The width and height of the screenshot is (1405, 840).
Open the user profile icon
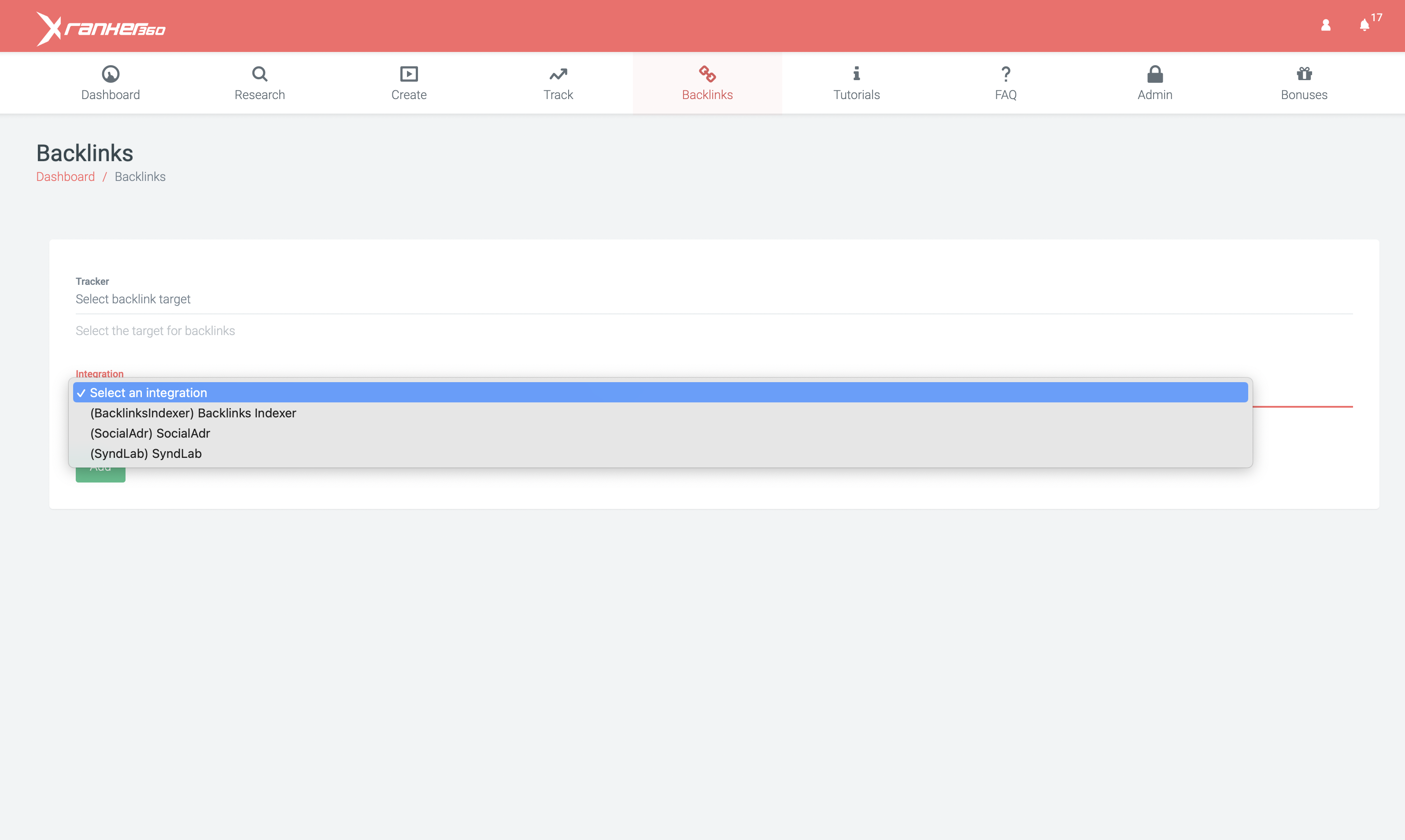tap(1326, 26)
